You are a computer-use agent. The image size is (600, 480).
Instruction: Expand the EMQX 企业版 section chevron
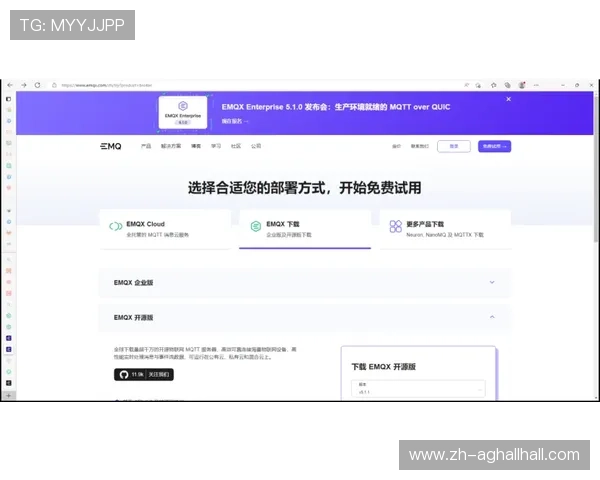pyautogui.click(x=492, y=282)
